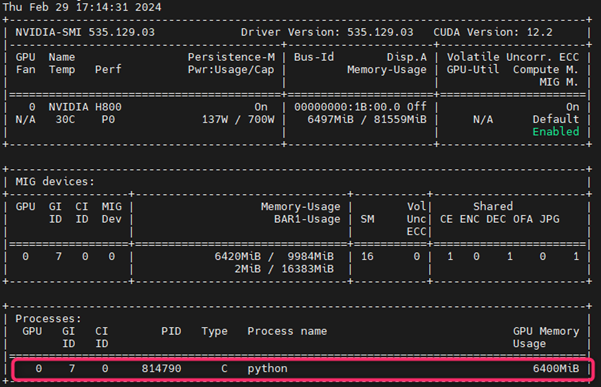Click the Processes: section title
The height and width of the screenshot is (387, 601).
pyautogui.click(x=48, y=319)
